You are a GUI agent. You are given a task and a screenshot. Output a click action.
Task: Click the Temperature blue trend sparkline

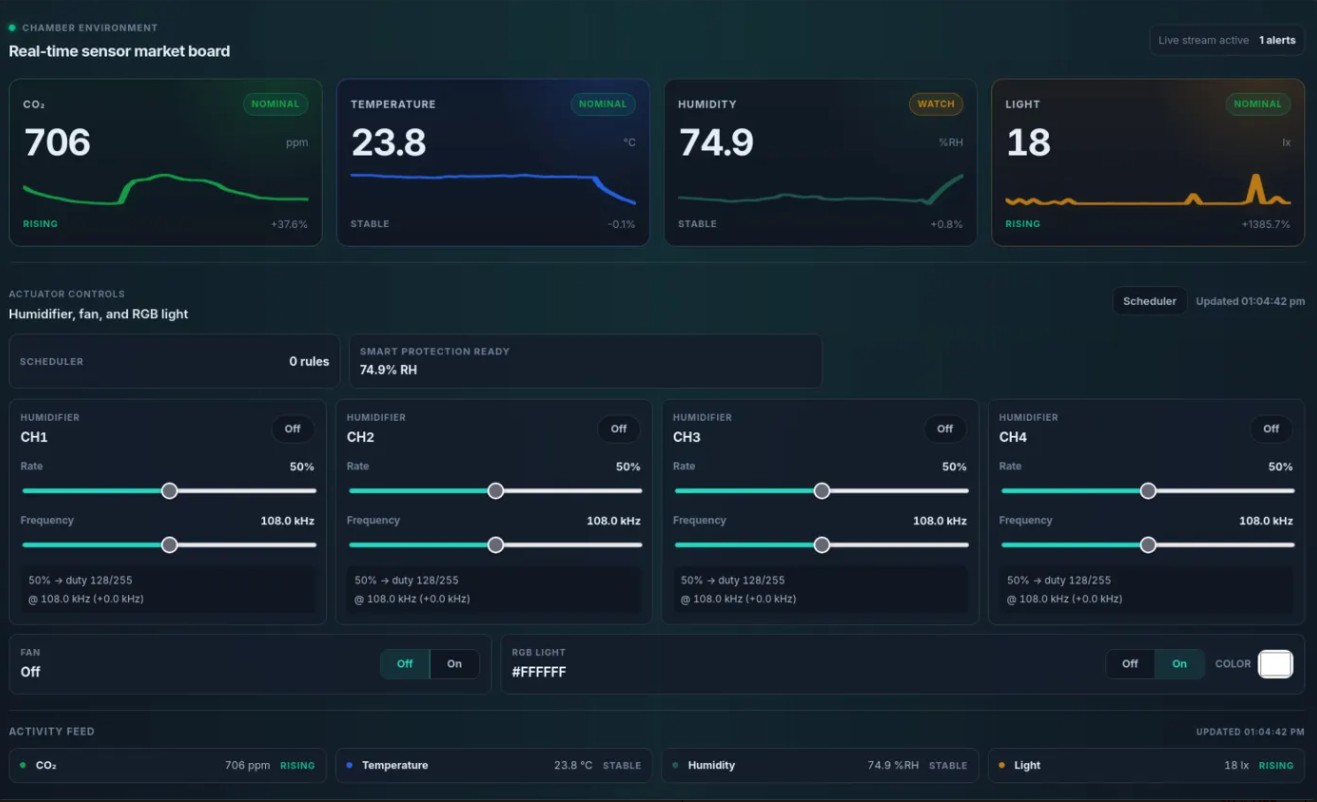click(493, 188)
